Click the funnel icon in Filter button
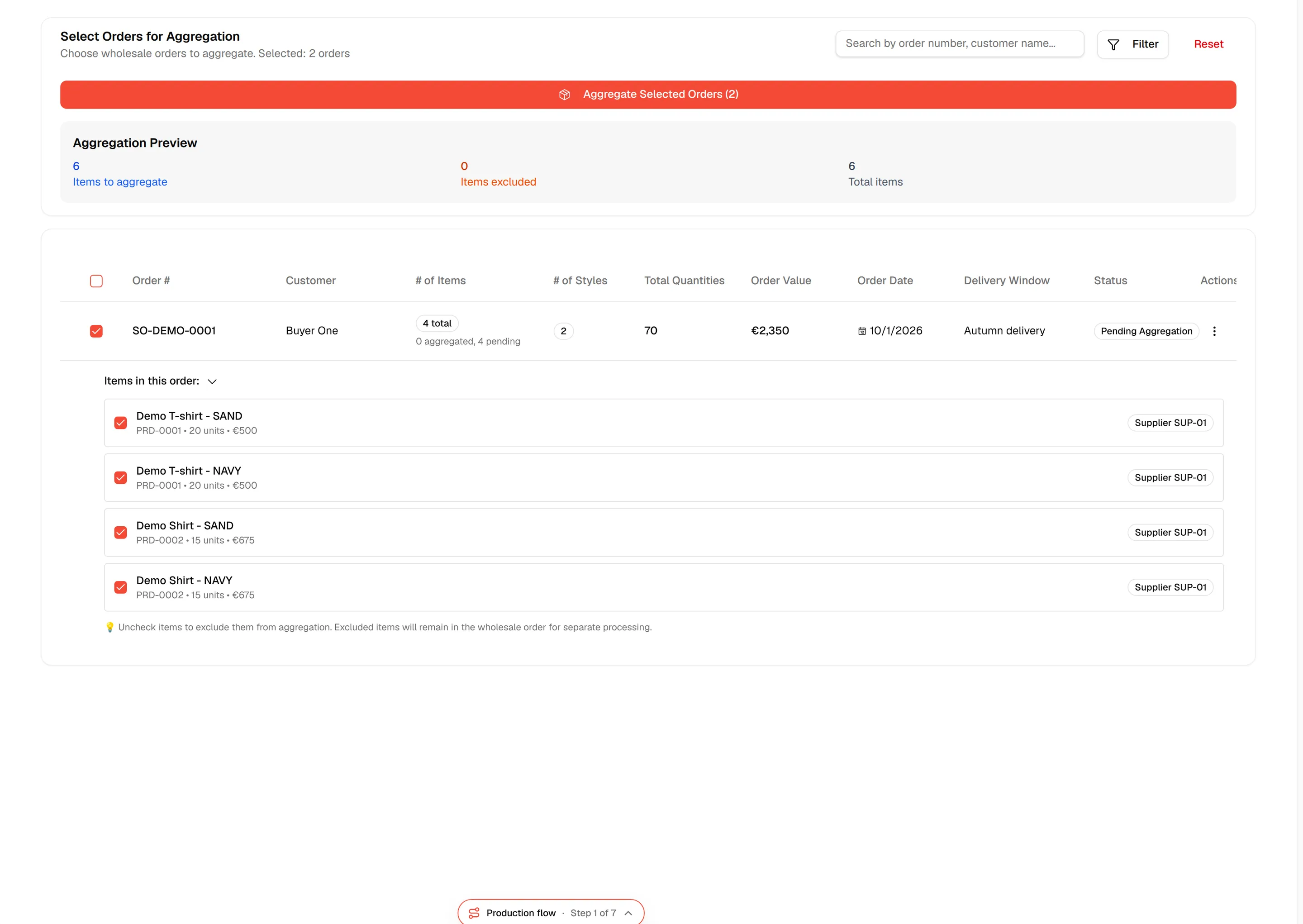1303x924 pixels. click(x=1113, y=44)
